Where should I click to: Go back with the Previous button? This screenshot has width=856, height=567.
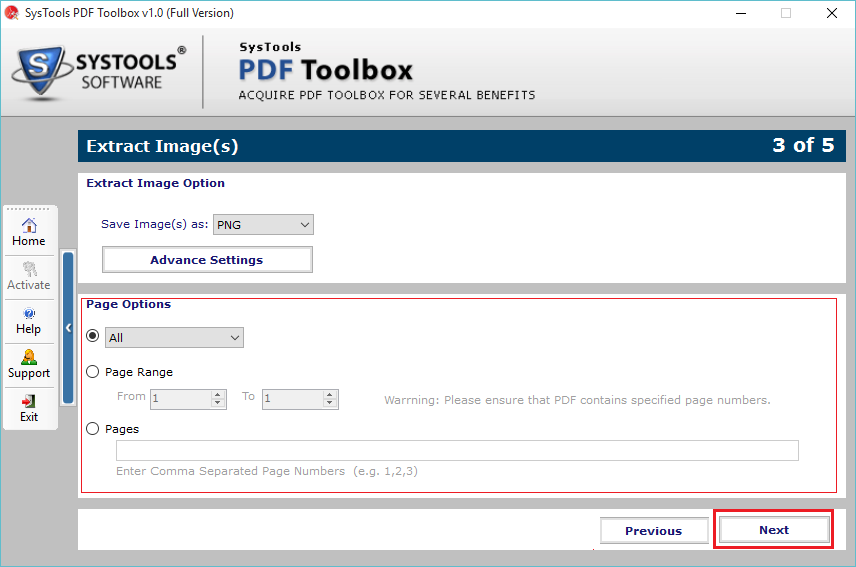click(654, 530)
